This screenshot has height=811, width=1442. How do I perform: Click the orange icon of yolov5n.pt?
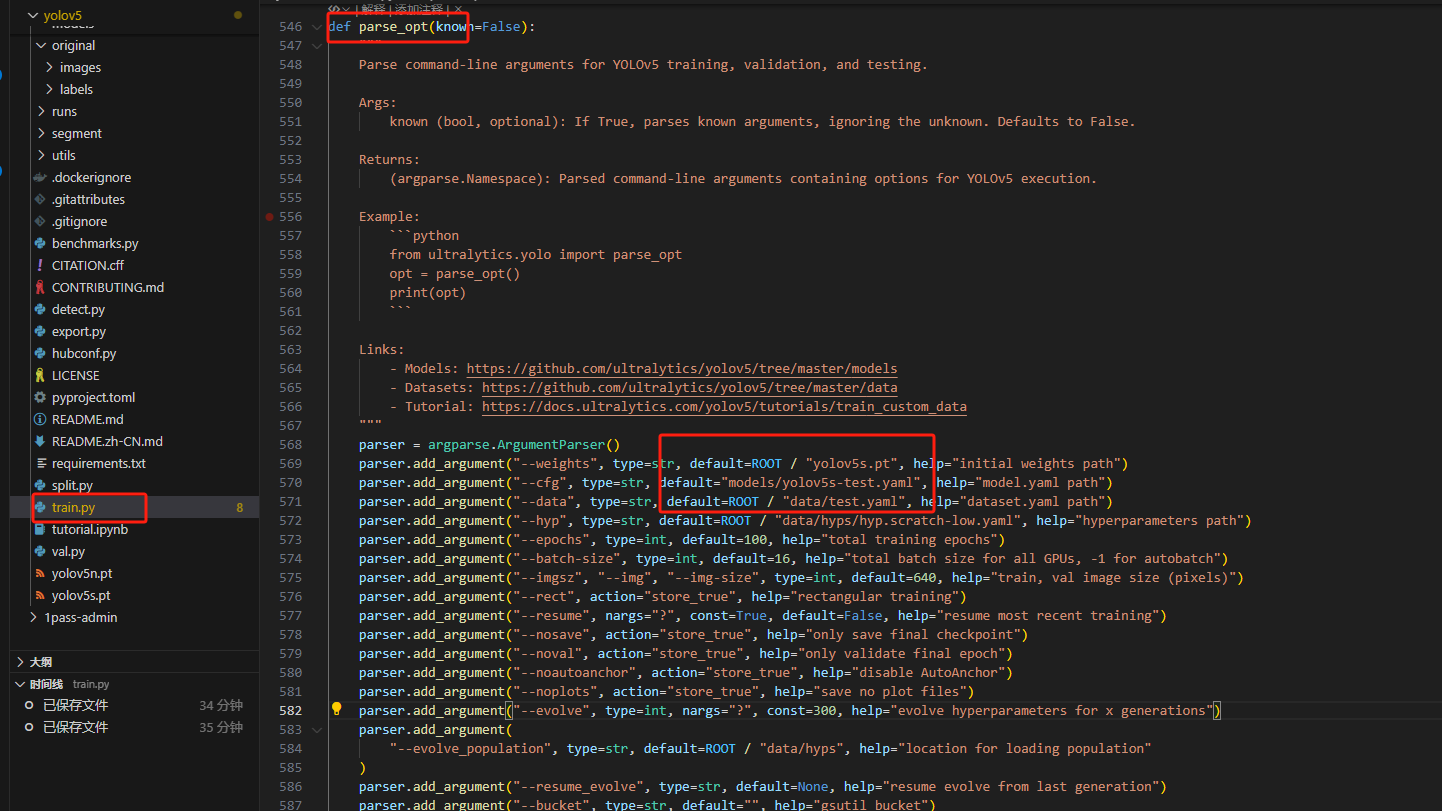coord(40,573)
